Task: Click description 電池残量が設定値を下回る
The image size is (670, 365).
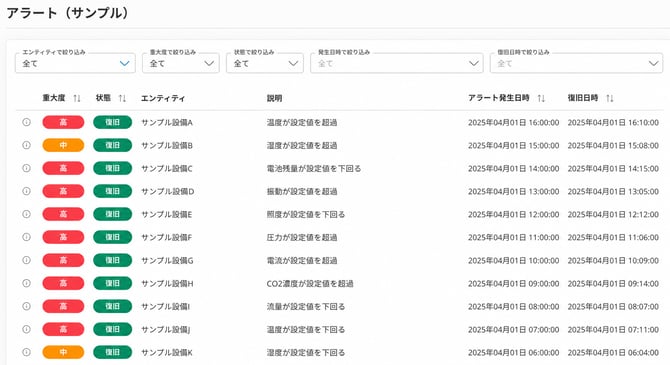Action: pyautogui.click(x=314, y=169)
